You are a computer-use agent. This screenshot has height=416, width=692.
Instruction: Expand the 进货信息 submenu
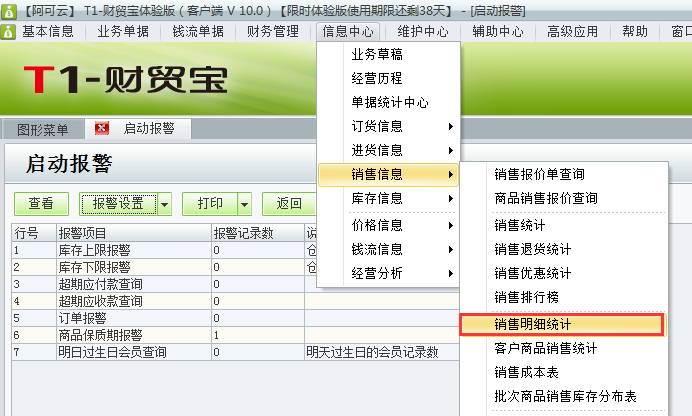(388, 150)
